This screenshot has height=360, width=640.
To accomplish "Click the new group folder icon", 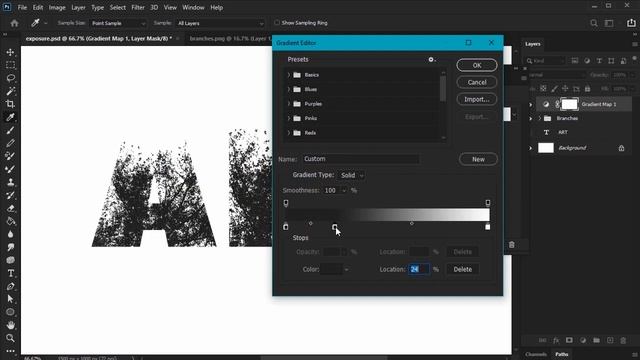I will click(596, 340).
